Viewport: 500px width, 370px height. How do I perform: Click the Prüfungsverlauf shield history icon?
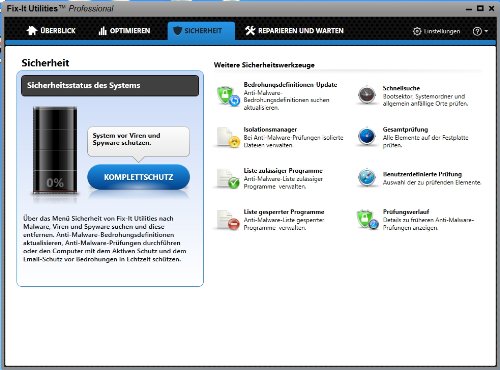367,219
